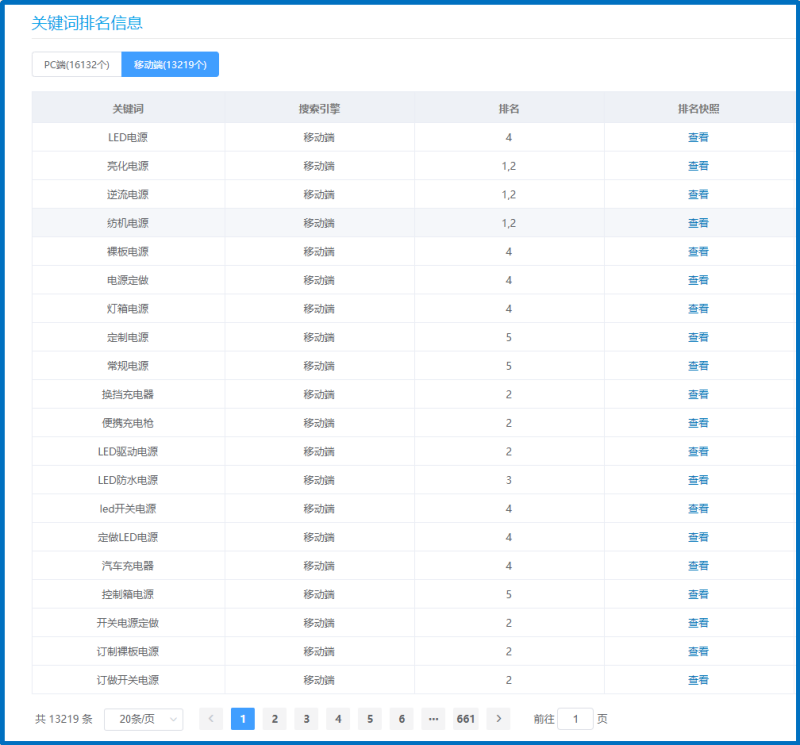View ranking snapshot for 纺机电源
This screenshot has width=800, height=745.
click(698, 223)
